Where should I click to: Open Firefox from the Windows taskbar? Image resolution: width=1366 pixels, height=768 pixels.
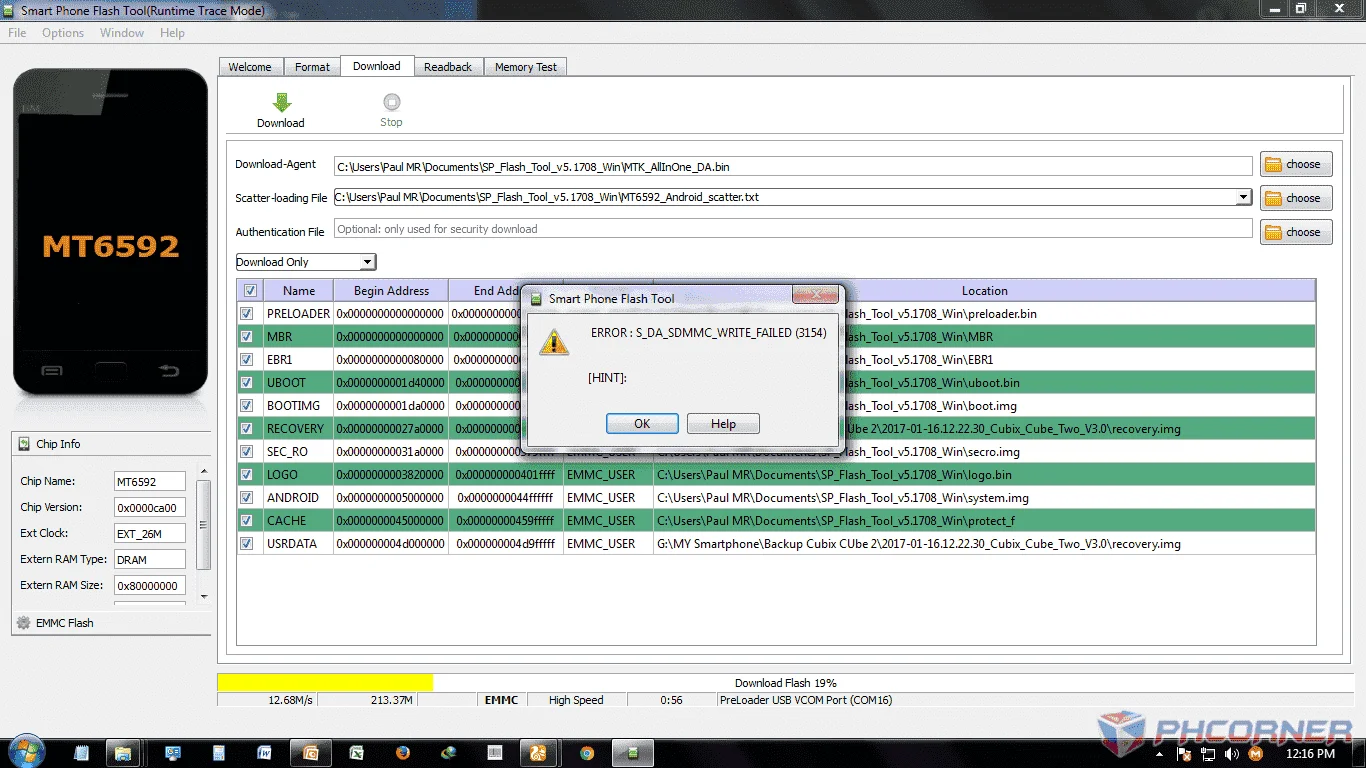click(x=403, y=752)
